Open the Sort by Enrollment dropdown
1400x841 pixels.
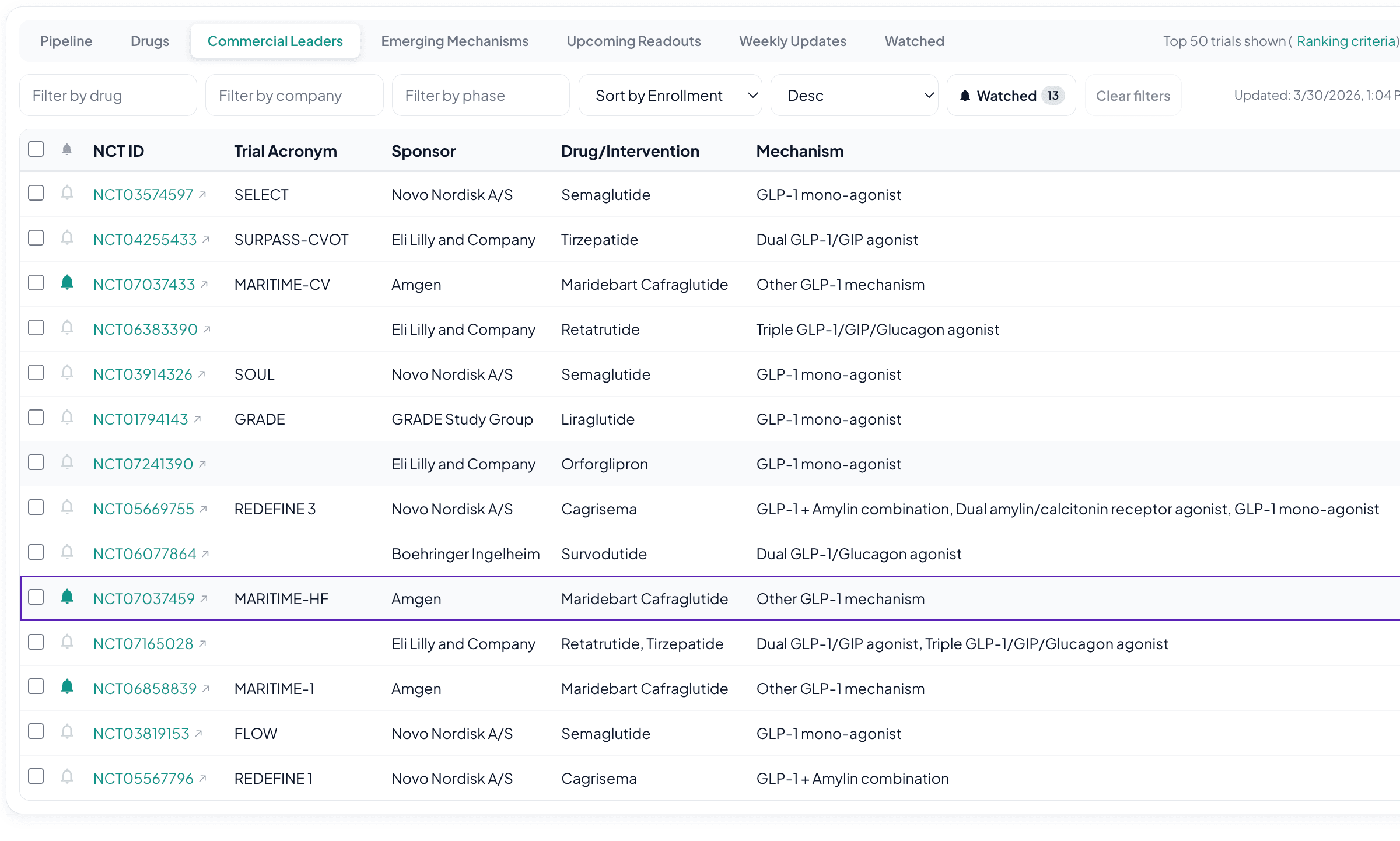click(x=670, y=95)
